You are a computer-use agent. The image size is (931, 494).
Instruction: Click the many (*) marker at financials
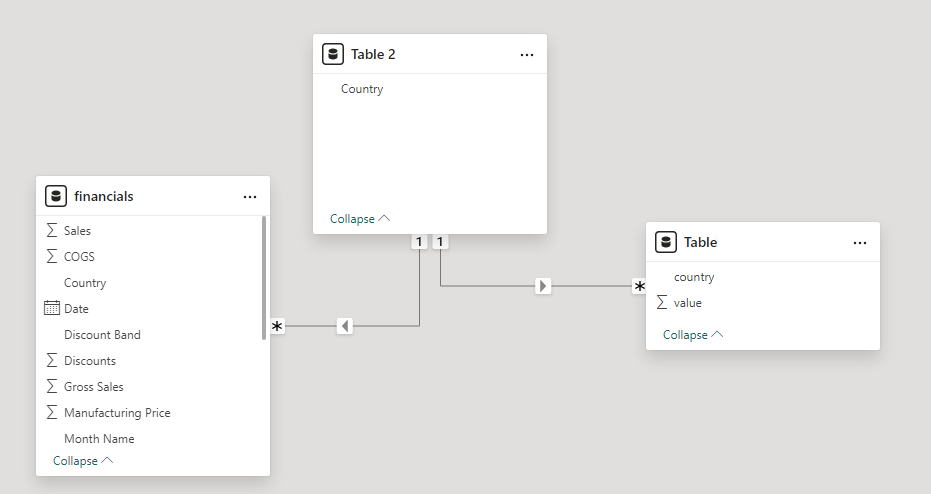pos(277,327)
